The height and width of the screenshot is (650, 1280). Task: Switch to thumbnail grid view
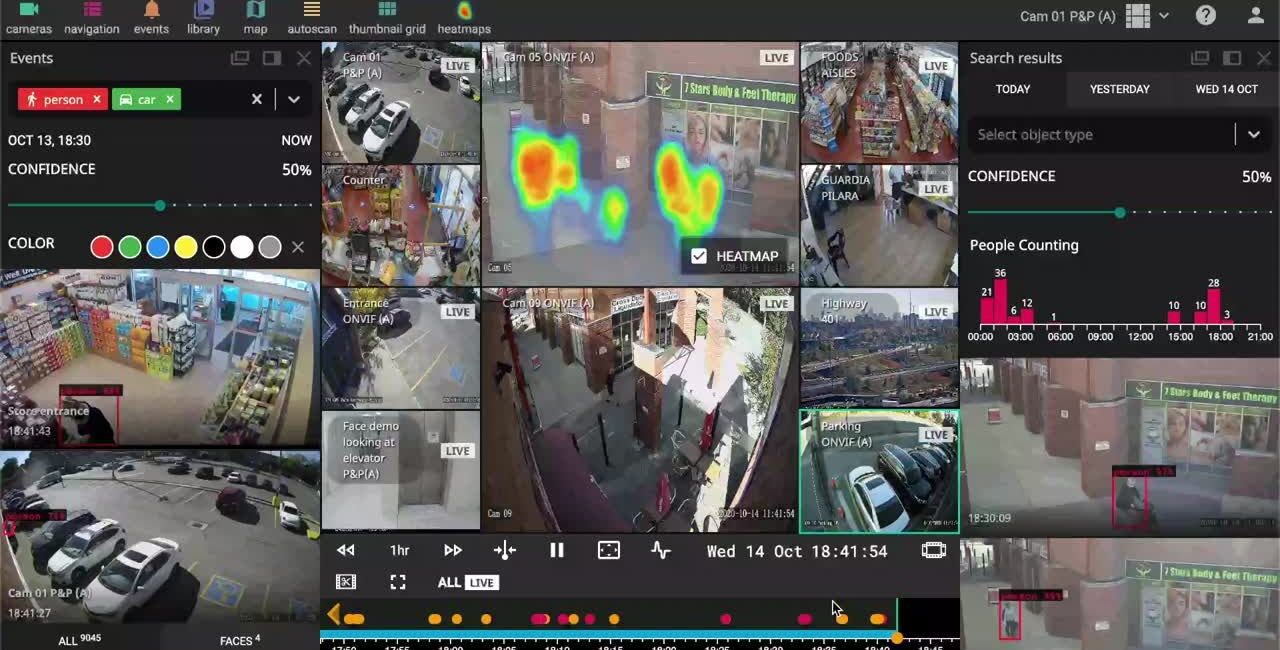(386, 17)
